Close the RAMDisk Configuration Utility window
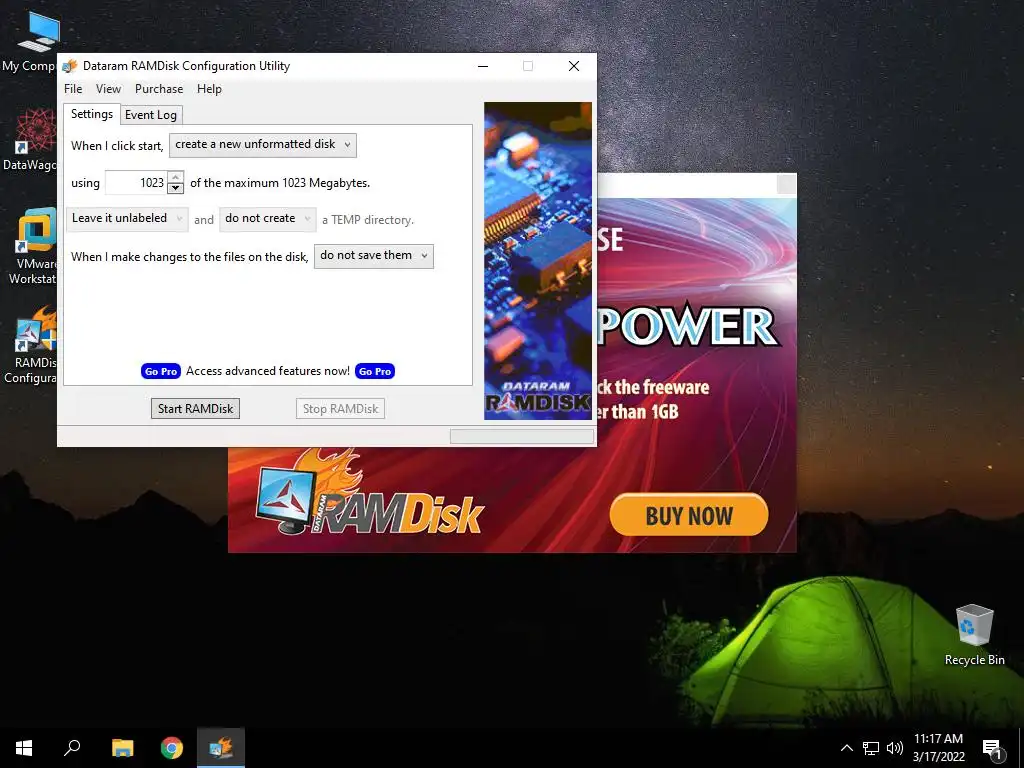The width and height of the screenshot is (1024, 768). click(x=574, y=66)
